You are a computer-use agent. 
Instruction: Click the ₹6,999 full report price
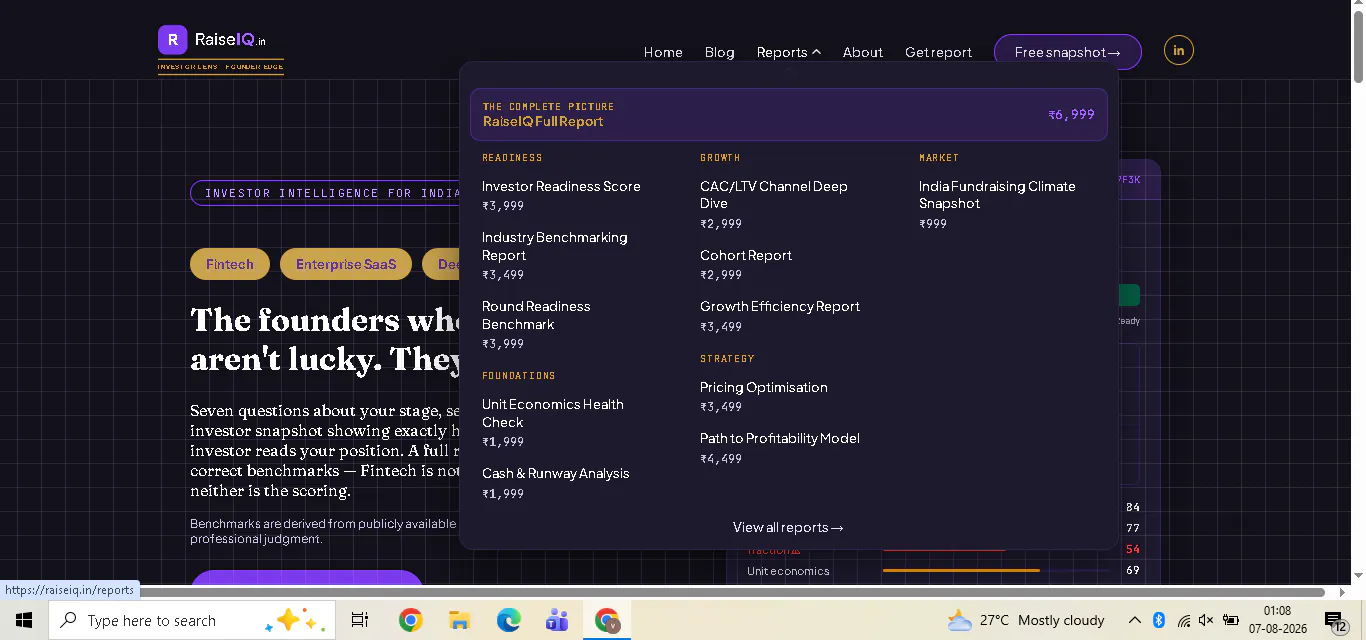[1071, 114]
